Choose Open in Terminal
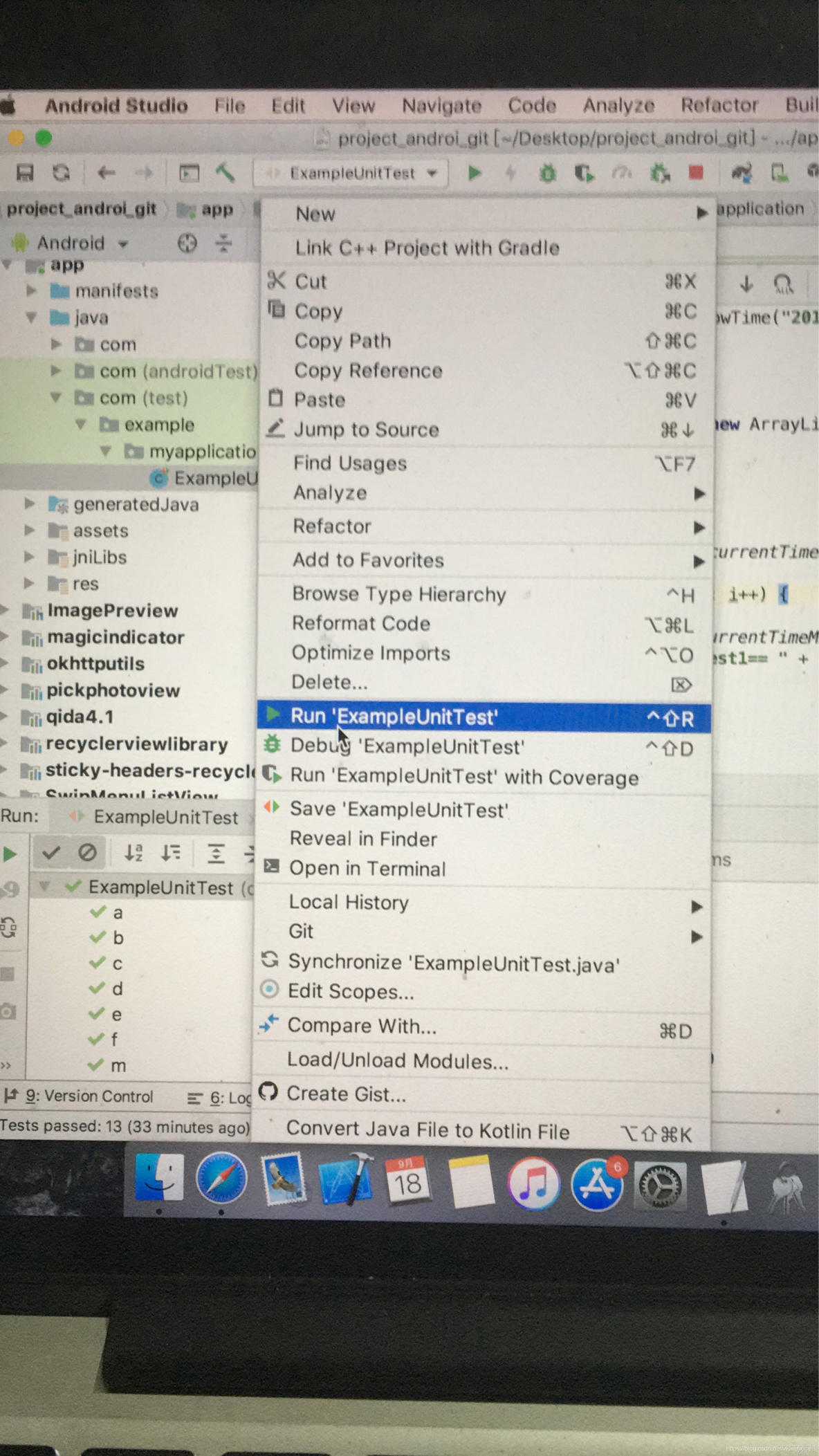This screenshot has height=1456, width=819. 483,869
